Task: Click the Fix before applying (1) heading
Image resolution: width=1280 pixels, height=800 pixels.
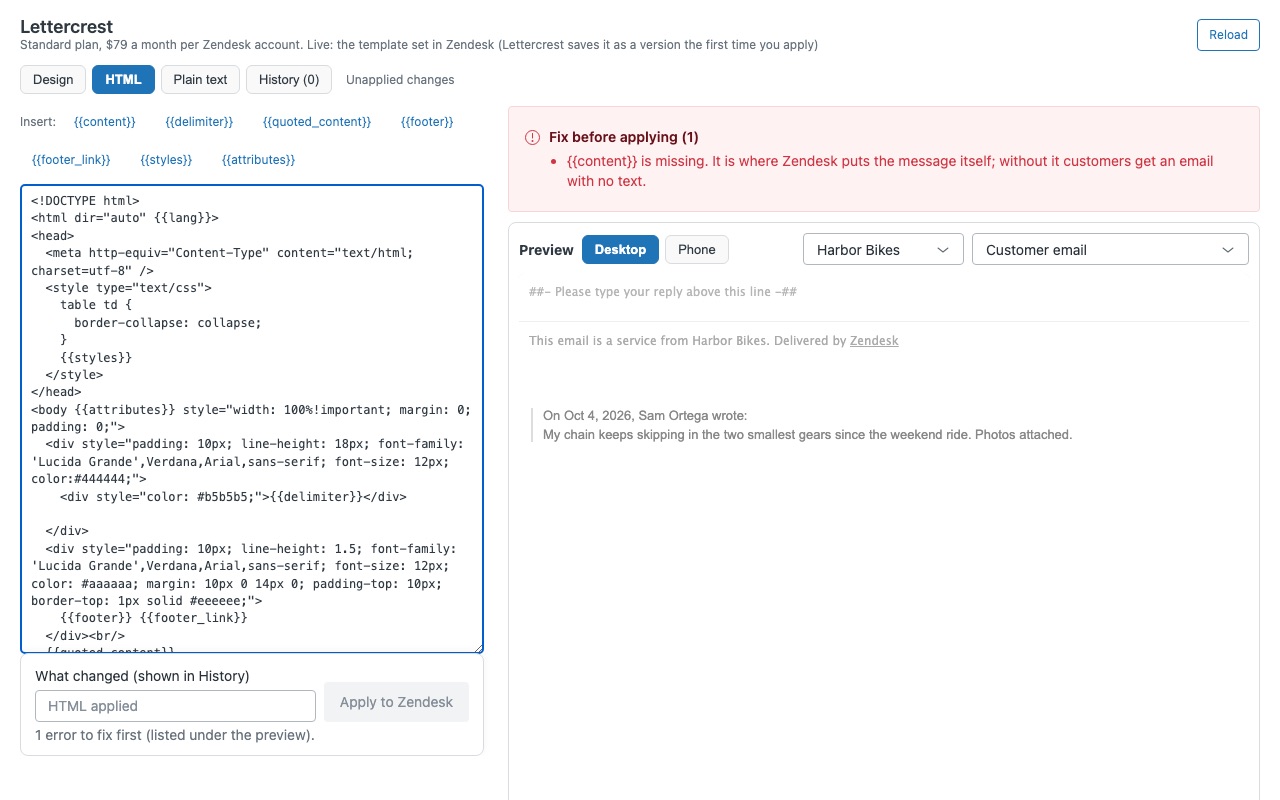Action: (624, 137)
